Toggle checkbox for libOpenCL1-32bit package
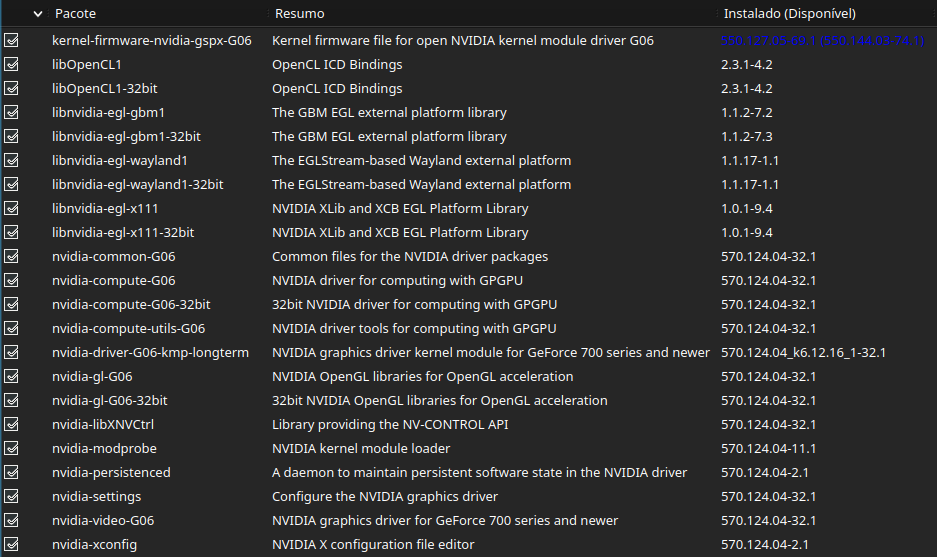The width and height of the screenshot is (937, 557). tap(11, 88)
